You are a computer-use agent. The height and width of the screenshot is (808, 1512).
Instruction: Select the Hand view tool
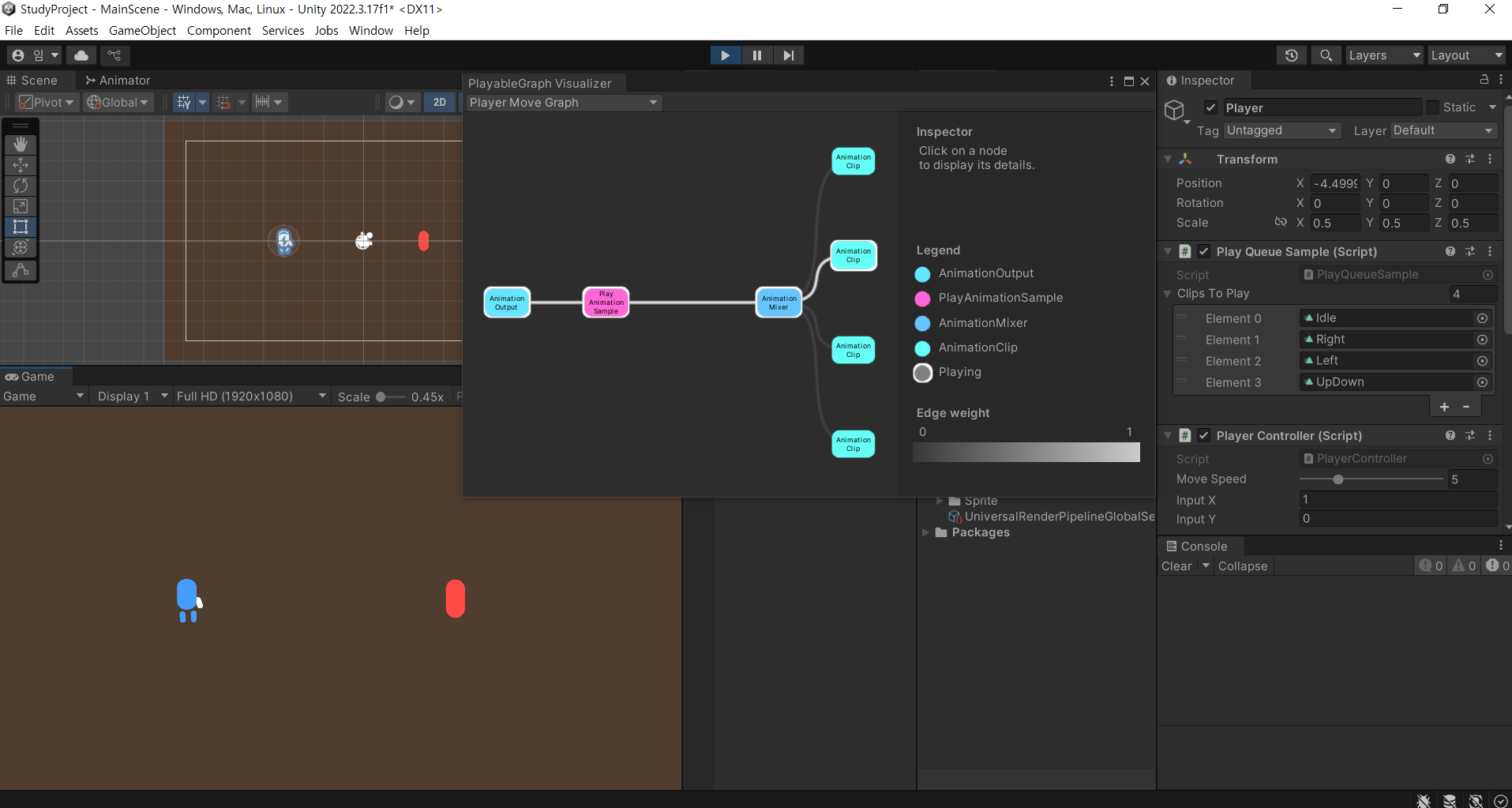(21, 145)
